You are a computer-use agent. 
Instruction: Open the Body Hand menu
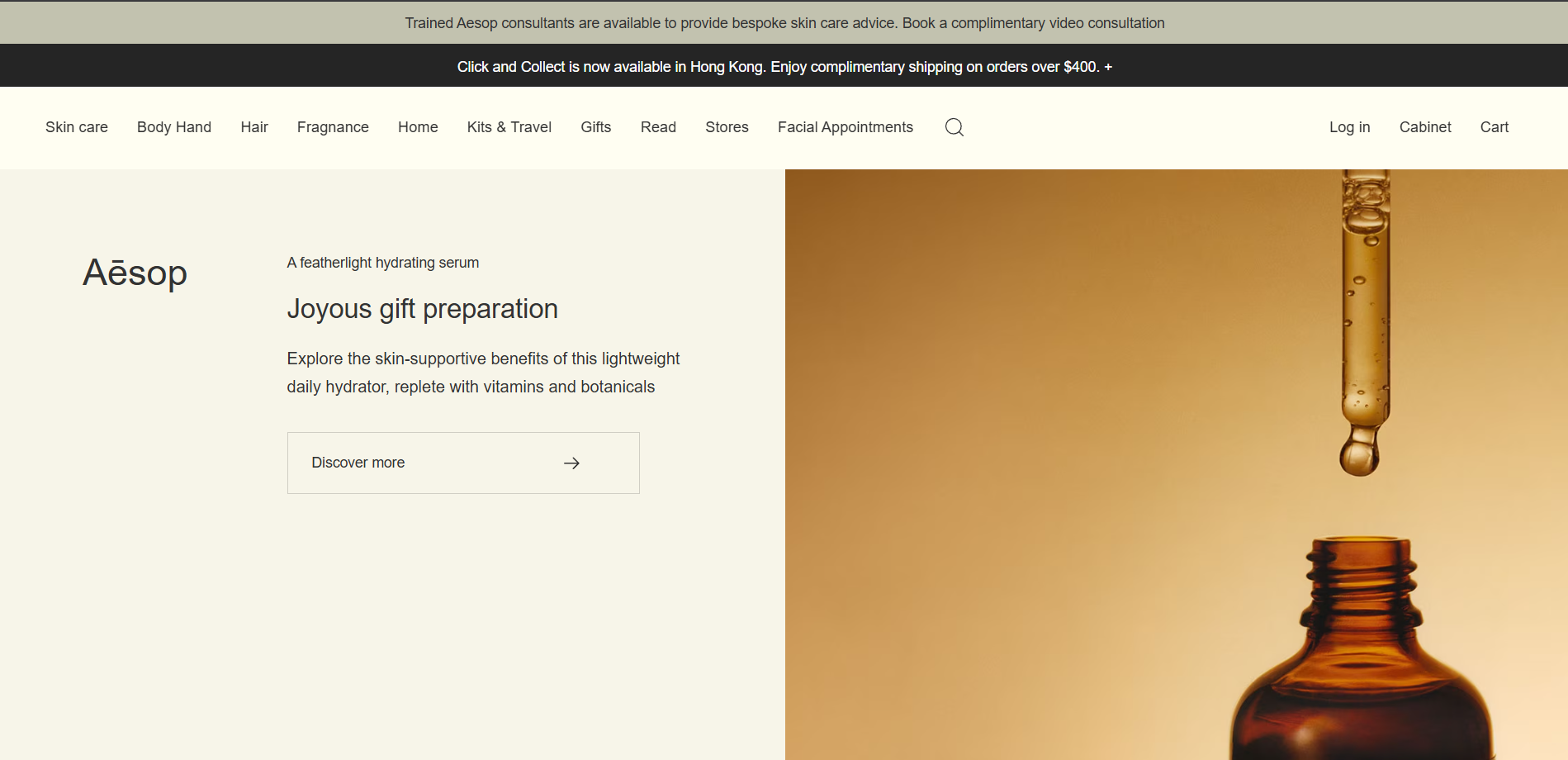click(x=174, y=127)
